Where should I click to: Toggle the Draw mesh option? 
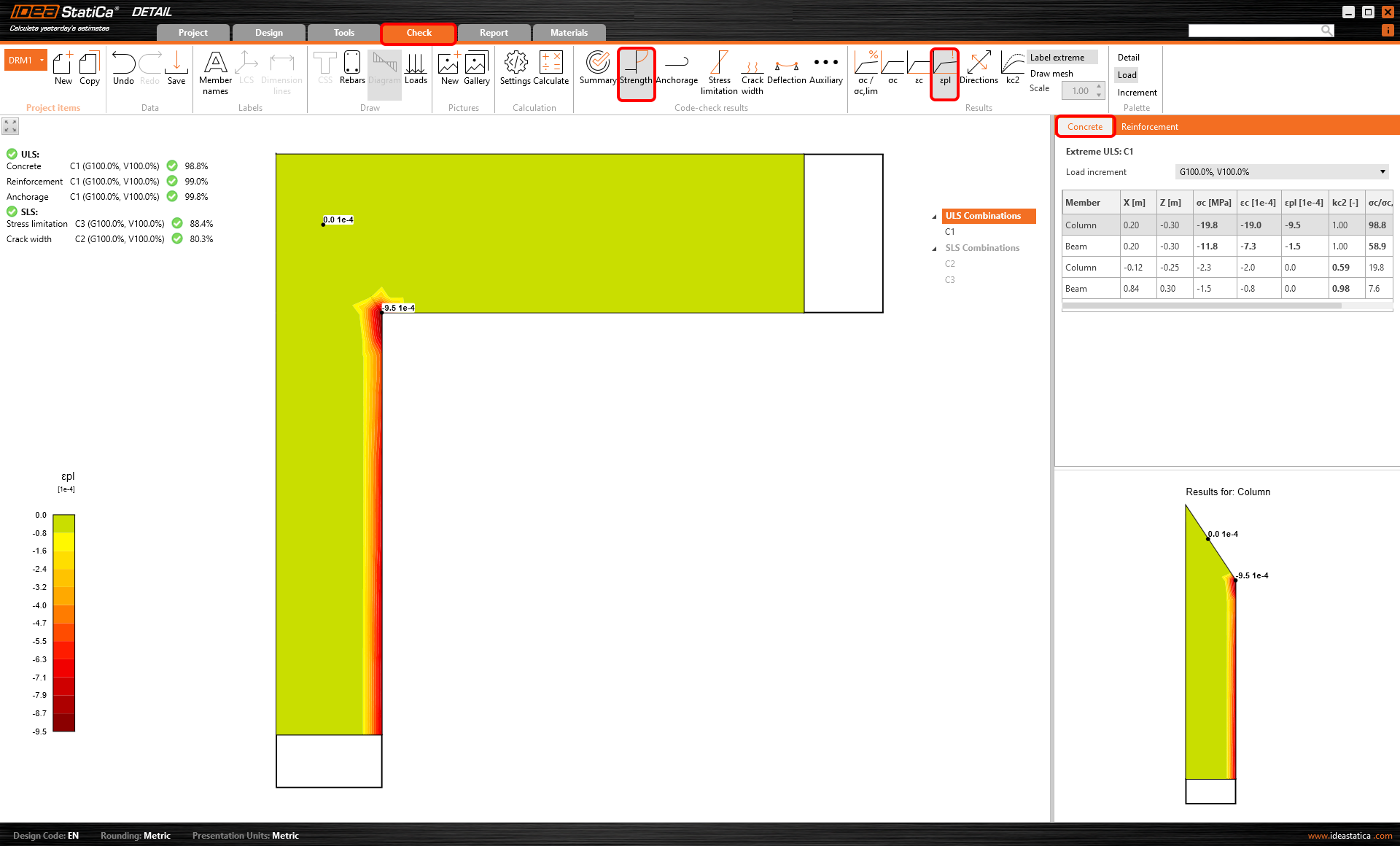point(1051,74)
